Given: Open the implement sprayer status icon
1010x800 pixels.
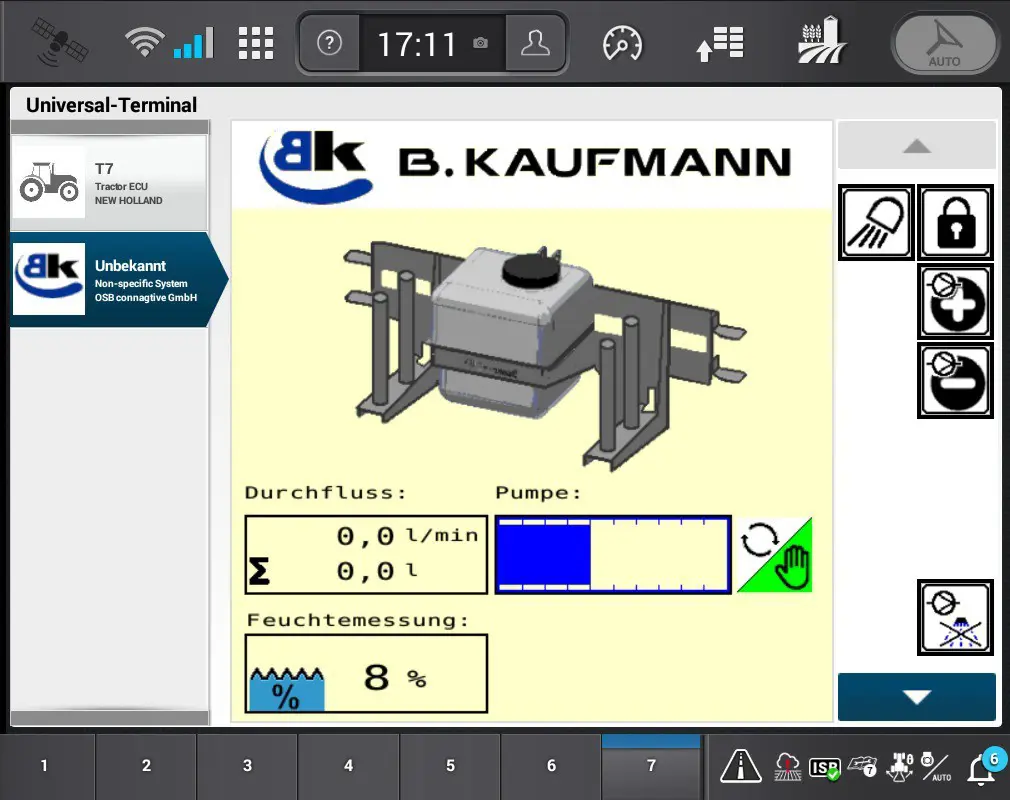Looking at the screenshot, I should [900, 767].
